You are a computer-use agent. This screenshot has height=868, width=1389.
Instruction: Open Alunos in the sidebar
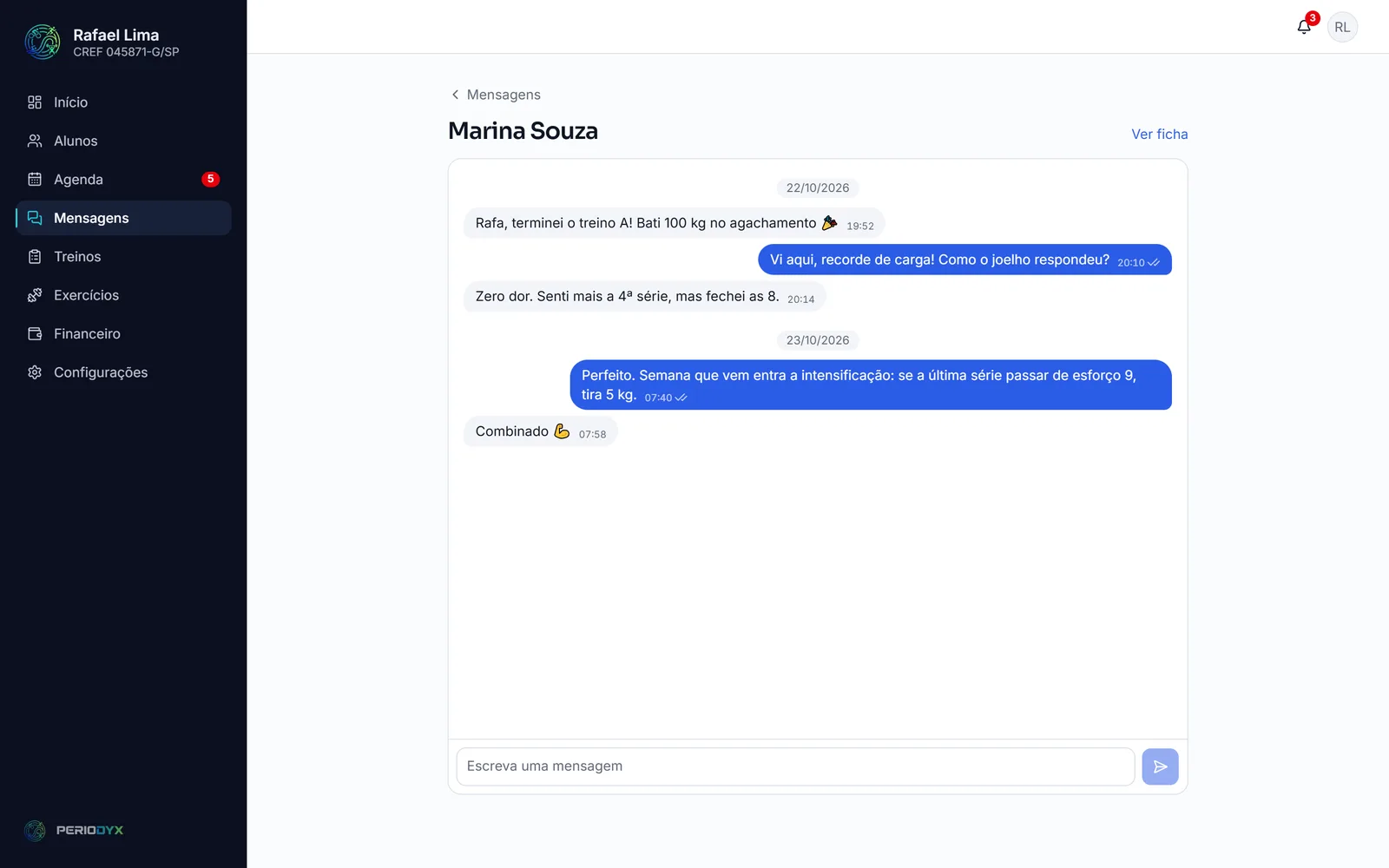(123, 141)
